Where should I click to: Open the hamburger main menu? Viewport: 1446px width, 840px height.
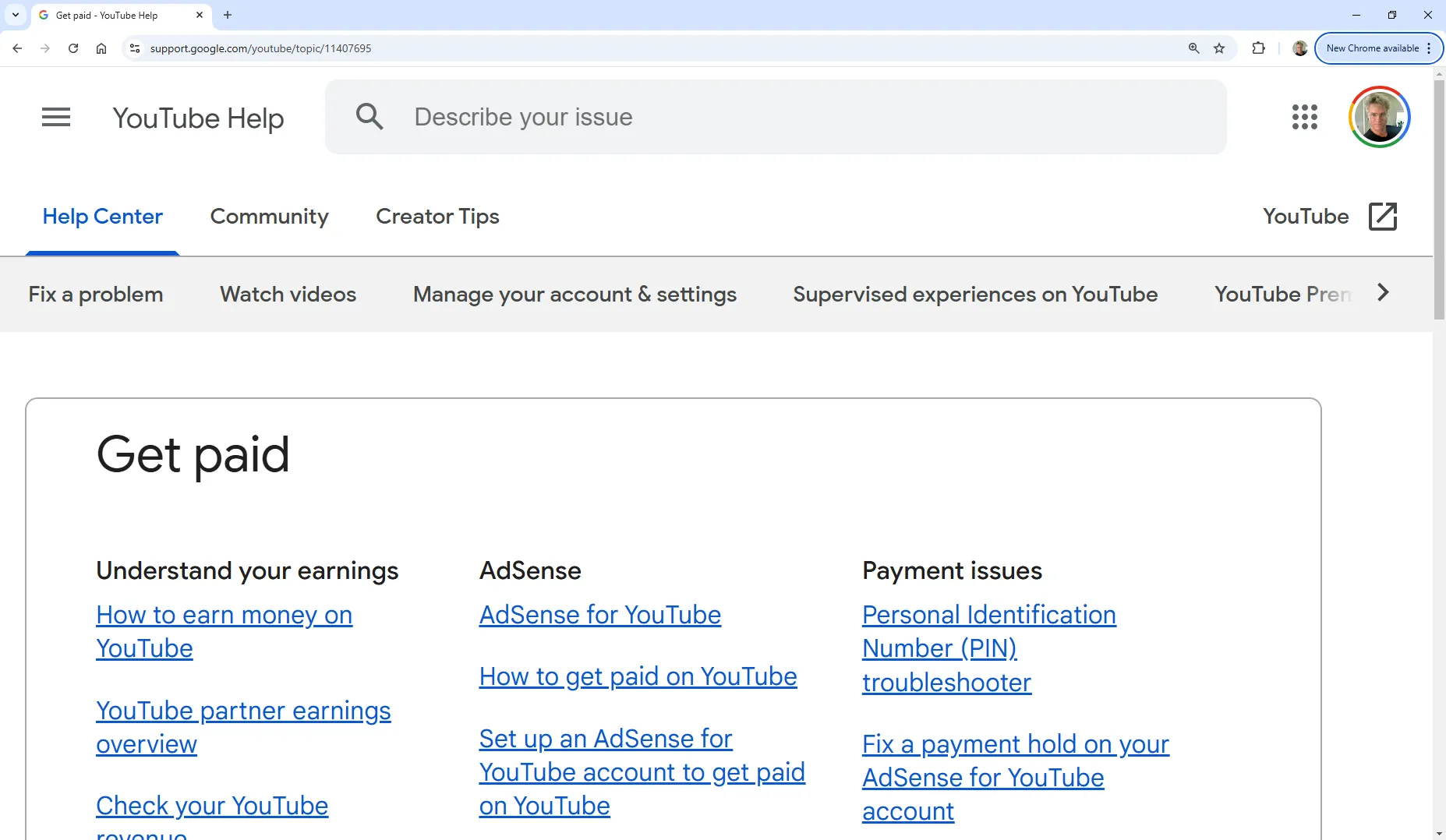tap(56, 117)
